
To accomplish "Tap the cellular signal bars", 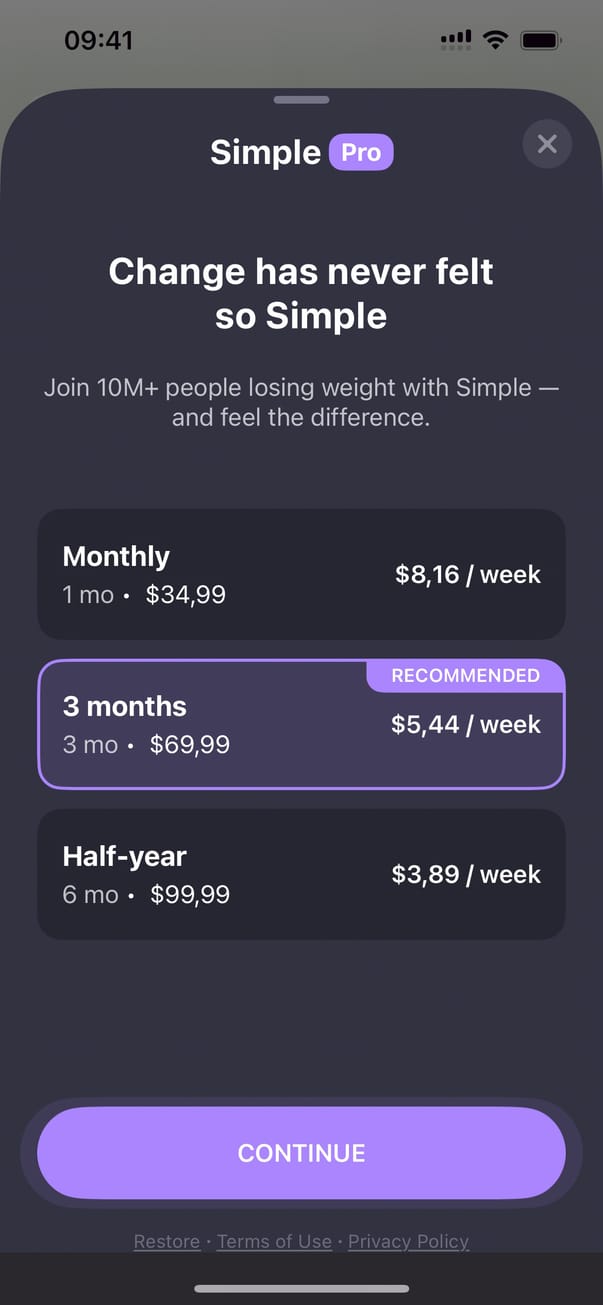I will pyautogui.click(x=456, y=40).
